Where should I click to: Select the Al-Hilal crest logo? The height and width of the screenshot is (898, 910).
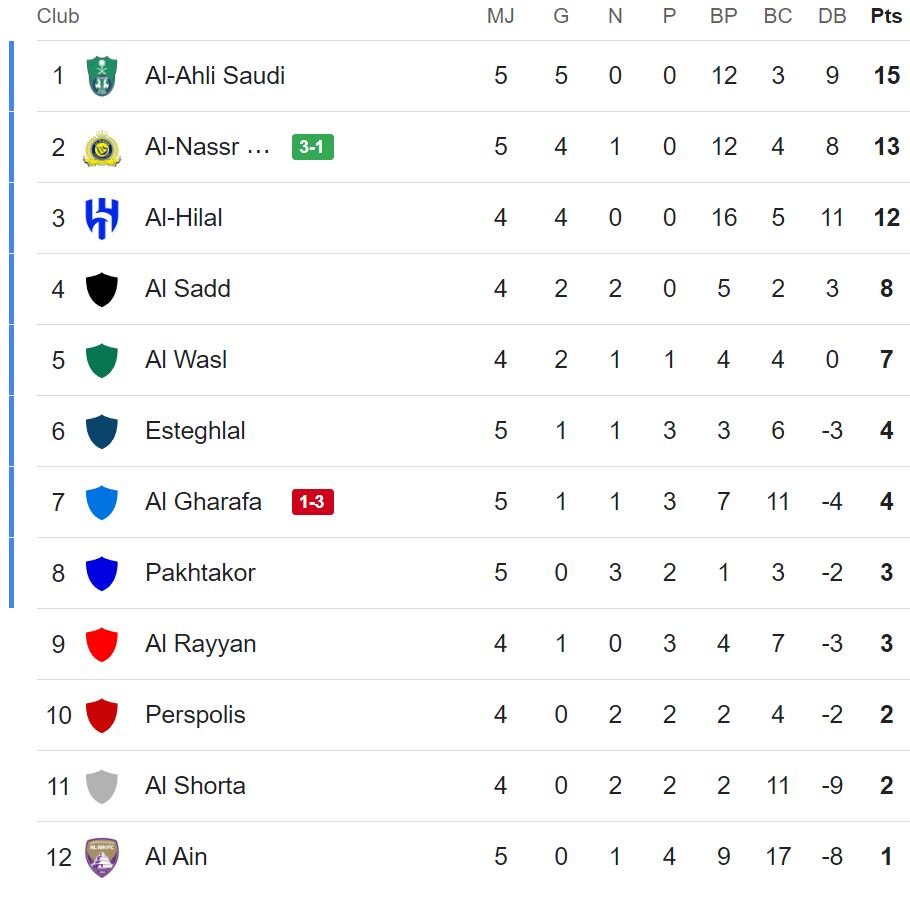[99, 217]
